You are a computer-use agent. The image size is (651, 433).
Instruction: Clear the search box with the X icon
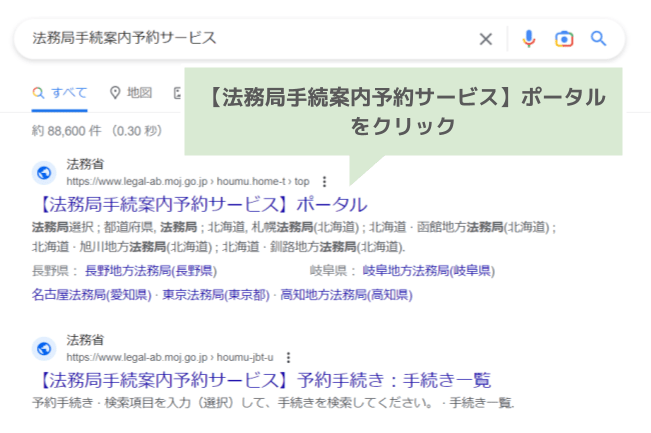point(485,39)
